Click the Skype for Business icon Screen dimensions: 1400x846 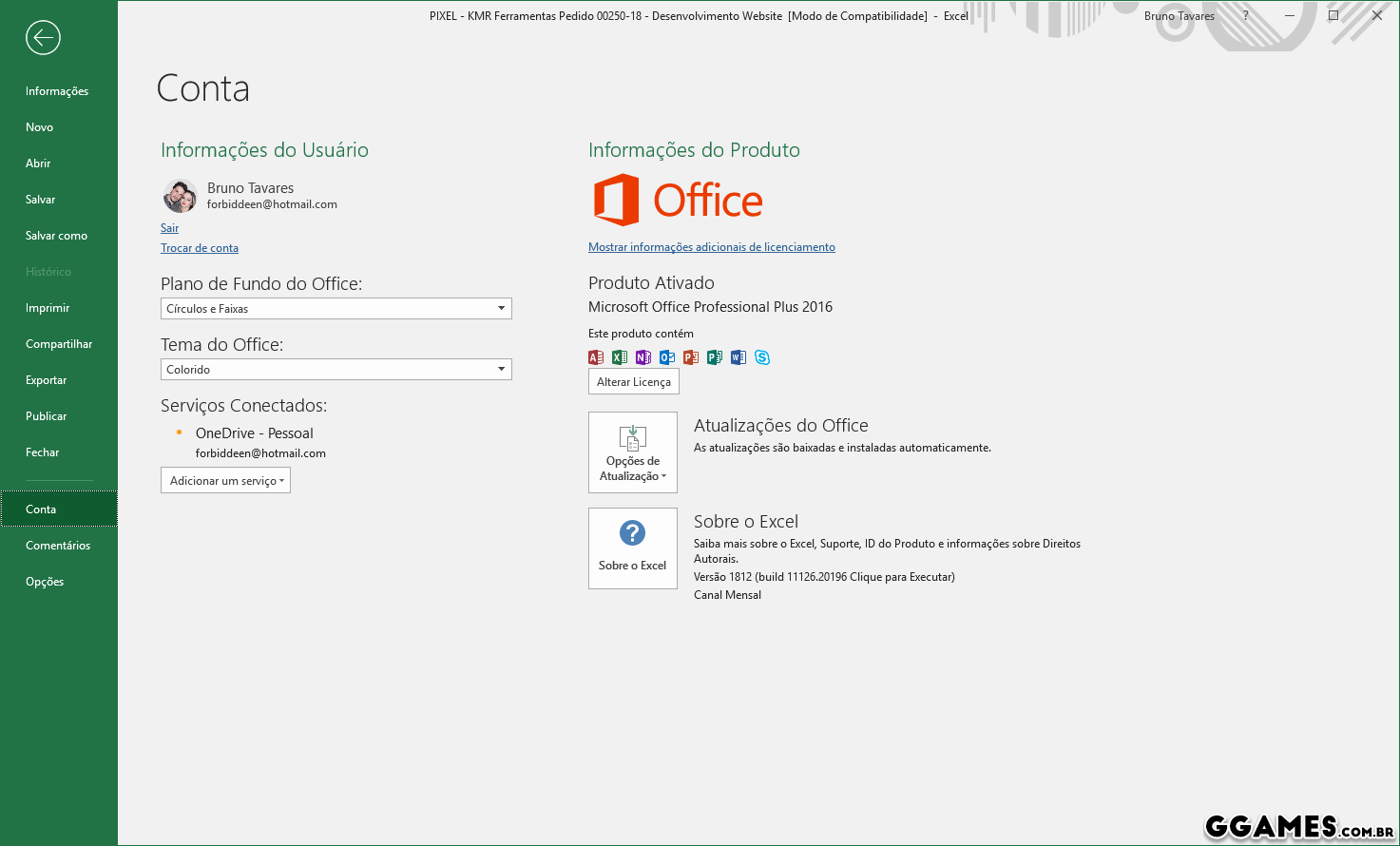pos(762,357)
